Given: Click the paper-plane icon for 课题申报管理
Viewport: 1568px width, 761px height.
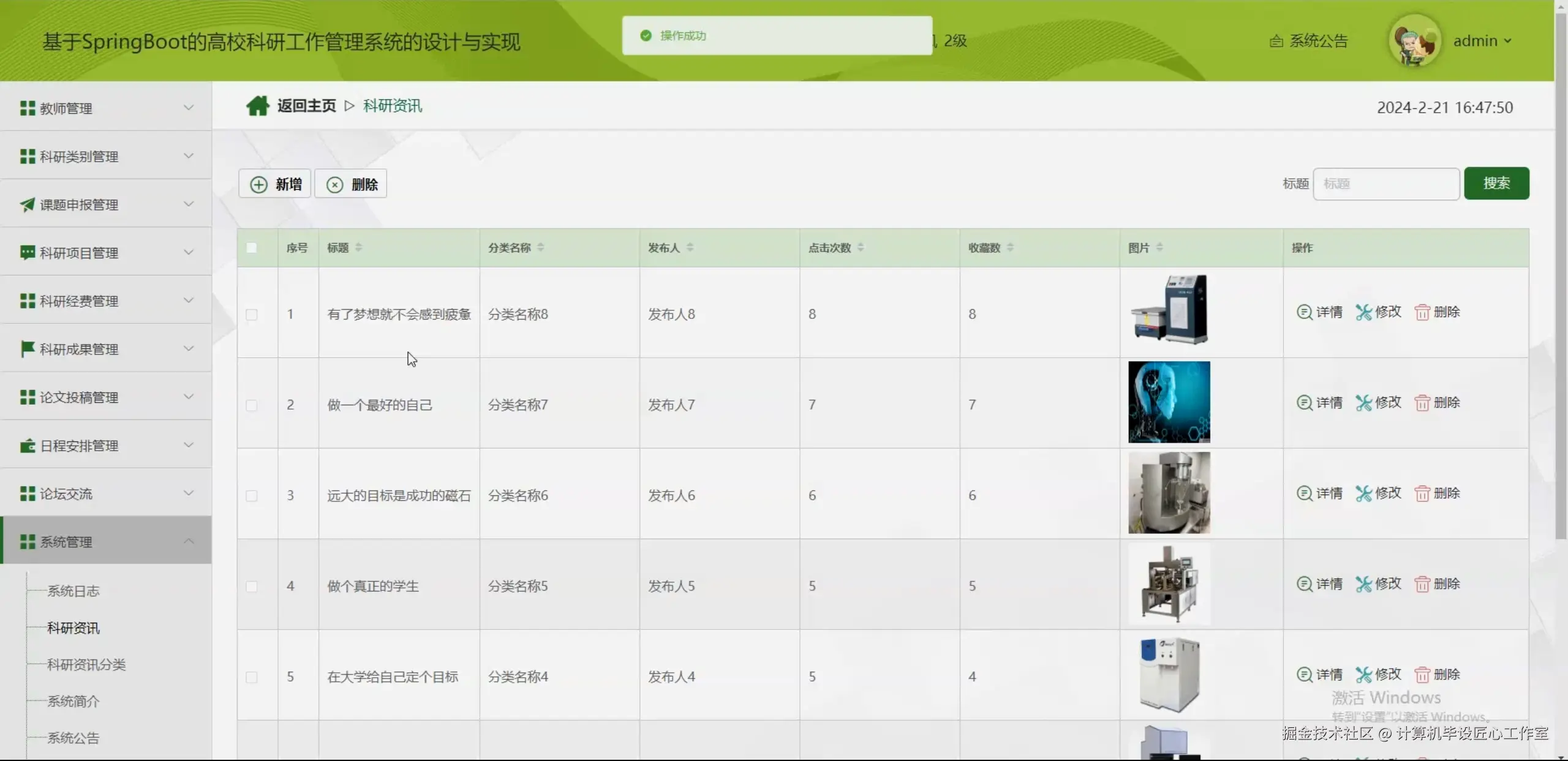Looking at the screenshot, I should [x=27, y=204].
